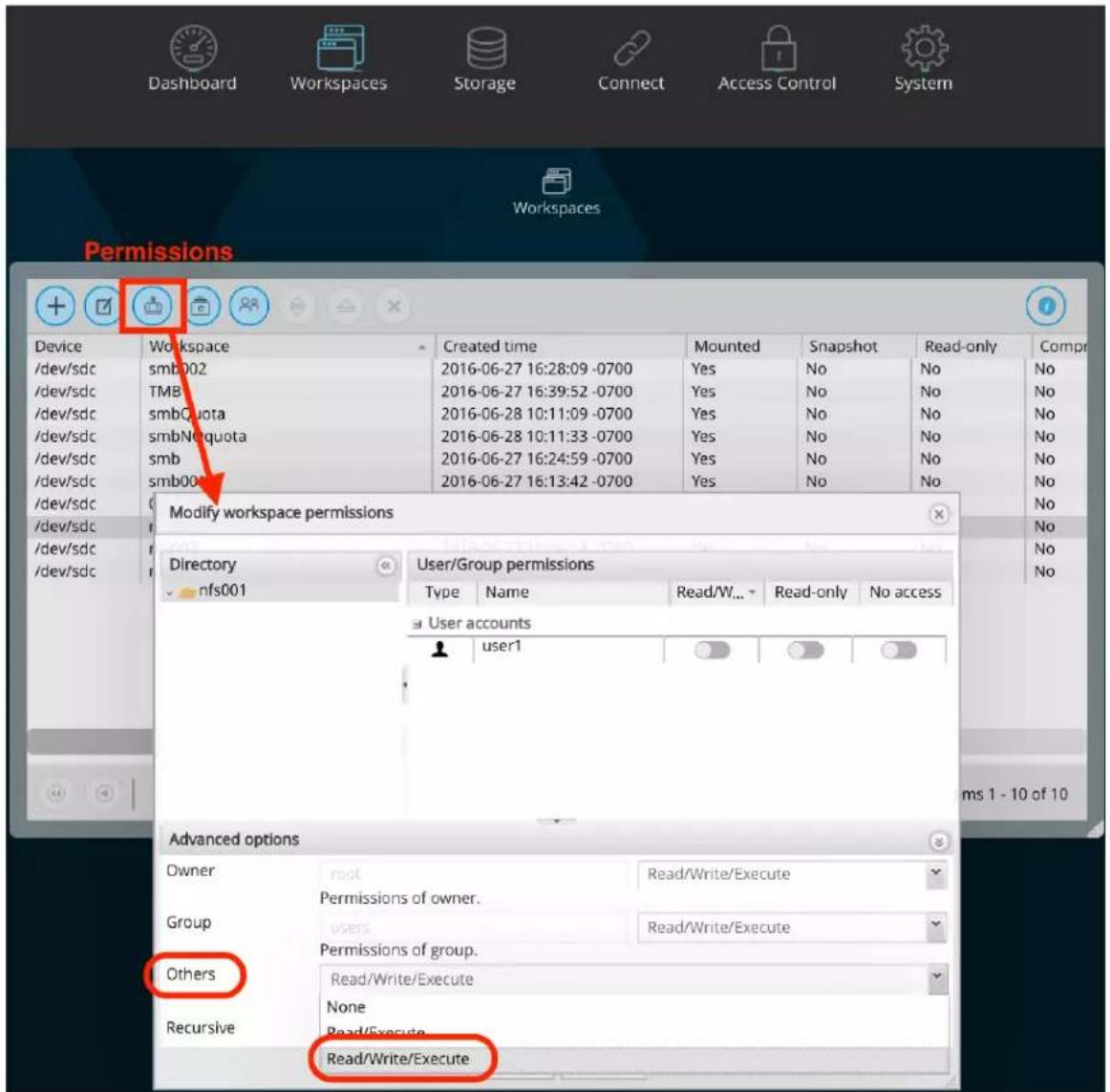Click the edit workspace icon
The width and height of the screenshot is (1110, 1092).
103,307
